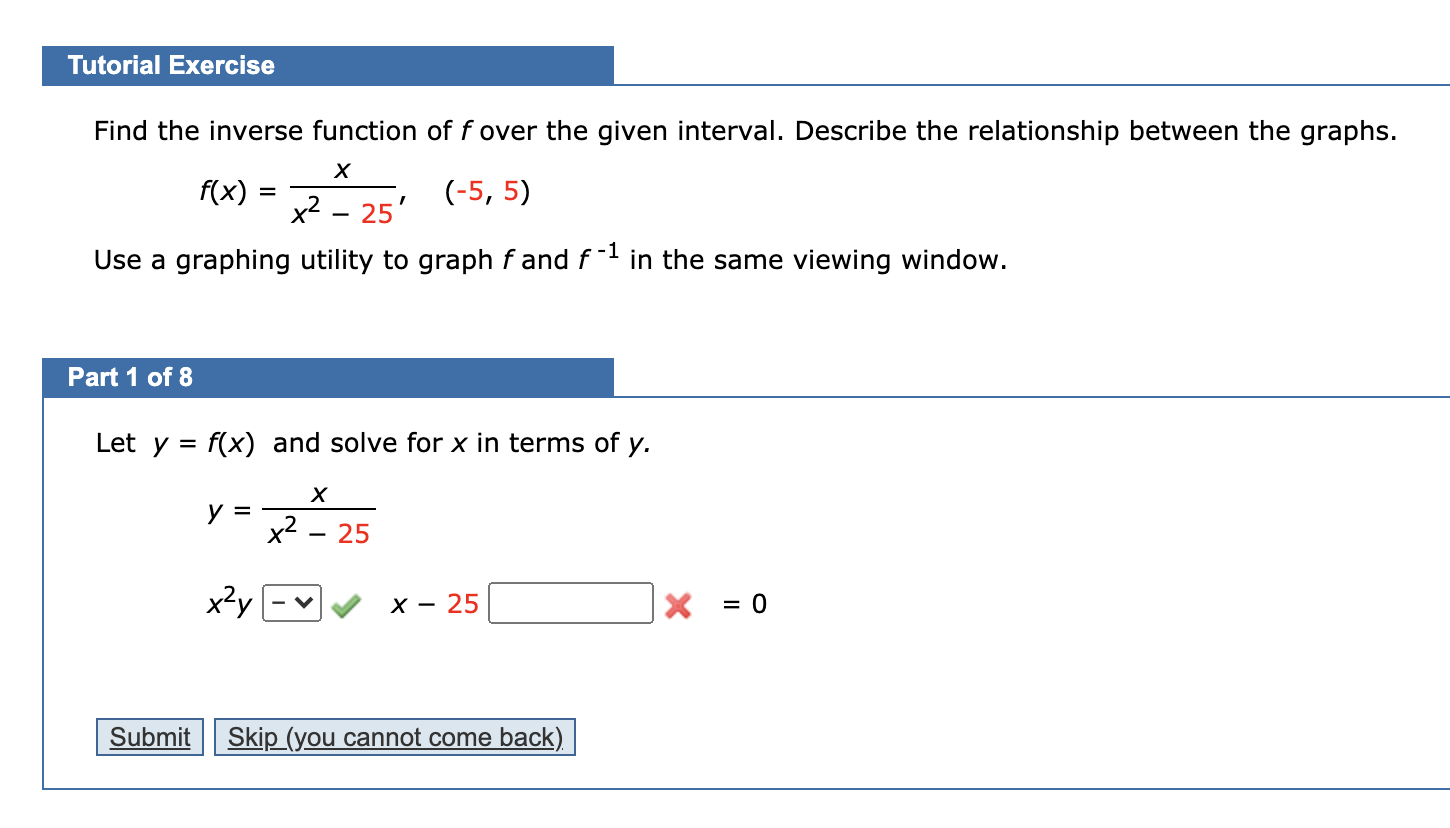
Task: Click the f(x) equation with fraction x over x²−25
Action: click(x=300, y=190)
